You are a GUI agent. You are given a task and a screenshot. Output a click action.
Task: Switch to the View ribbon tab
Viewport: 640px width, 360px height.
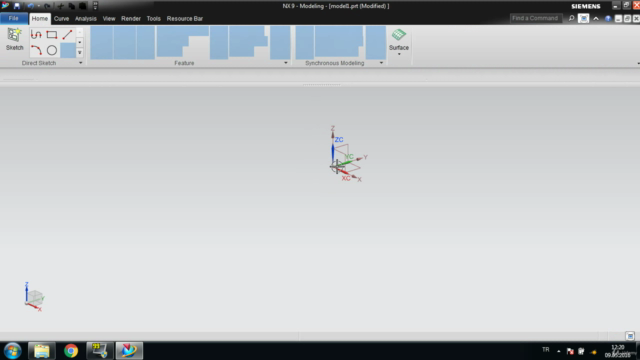point(109,18)
